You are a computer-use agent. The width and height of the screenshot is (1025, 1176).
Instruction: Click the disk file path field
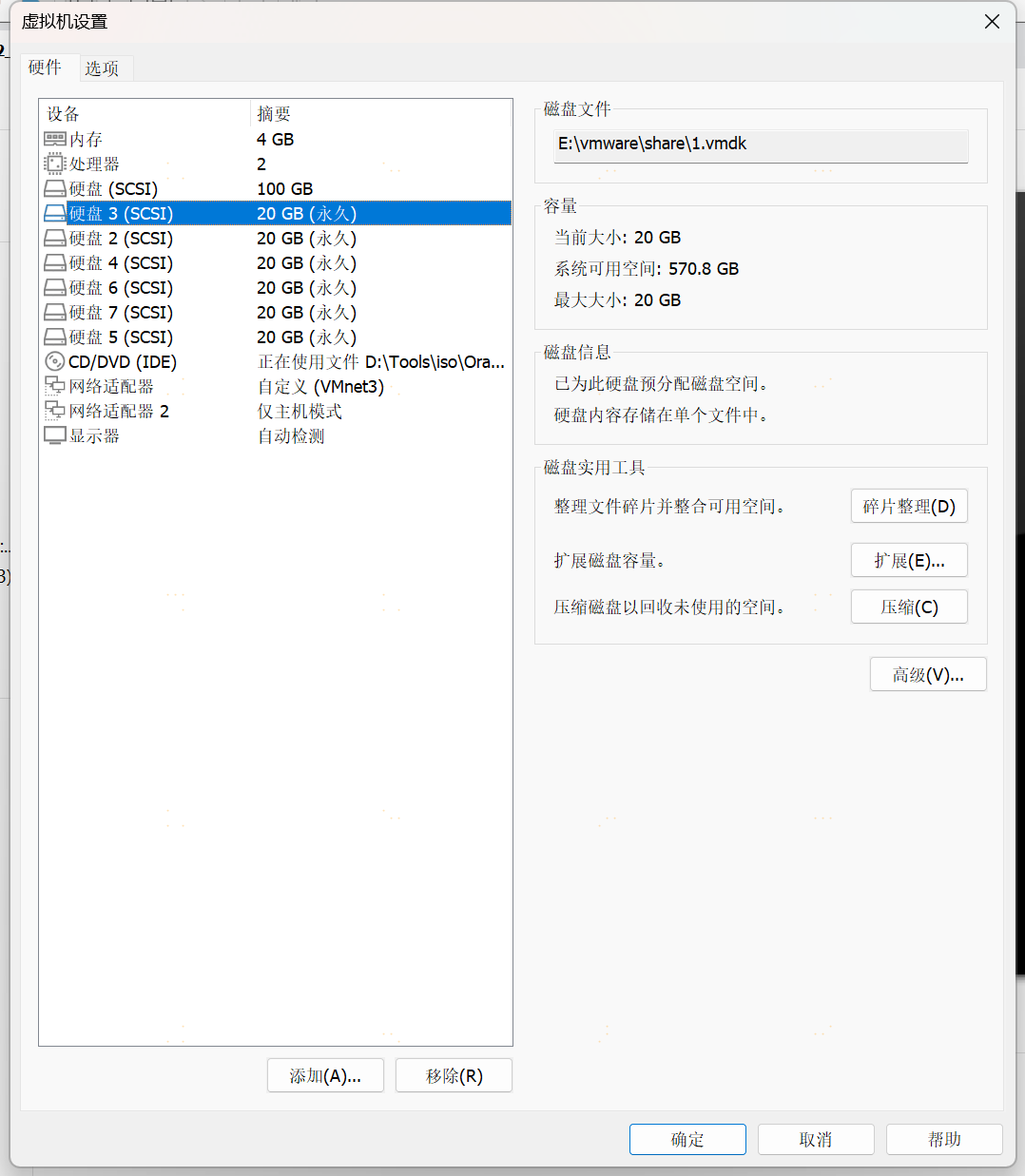click(761, 145)
